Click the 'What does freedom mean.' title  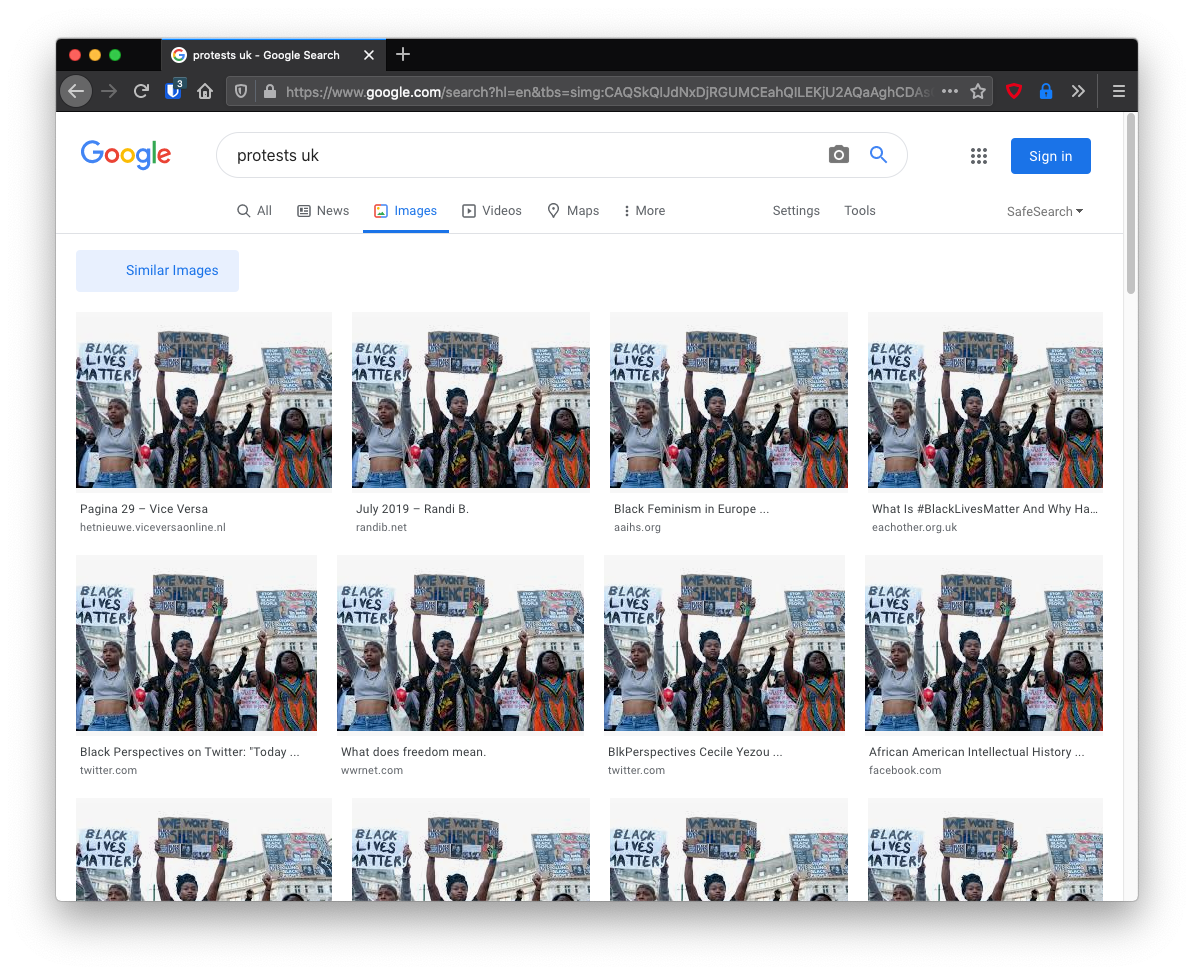(413, 752)
